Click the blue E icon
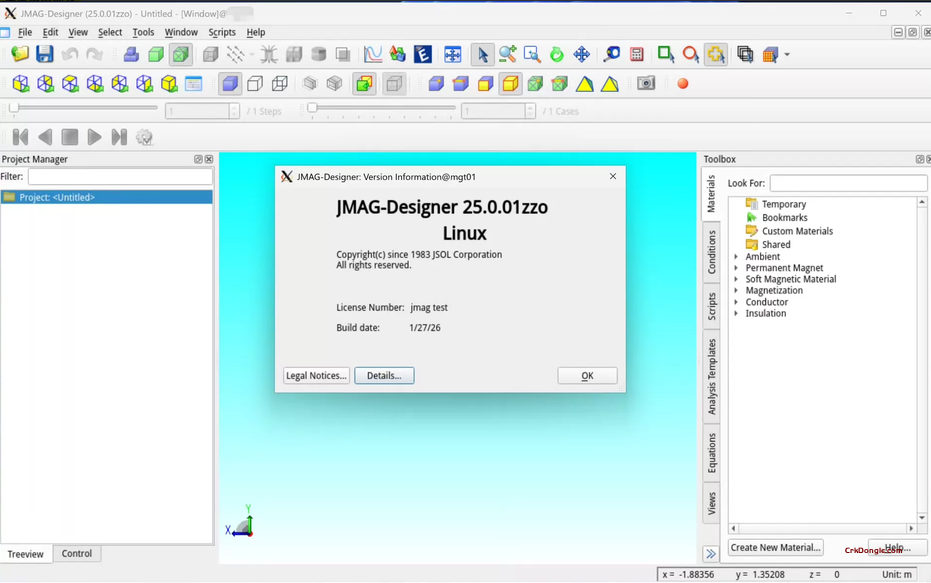This screenshot has width=931, height=583. click(422, 55)
